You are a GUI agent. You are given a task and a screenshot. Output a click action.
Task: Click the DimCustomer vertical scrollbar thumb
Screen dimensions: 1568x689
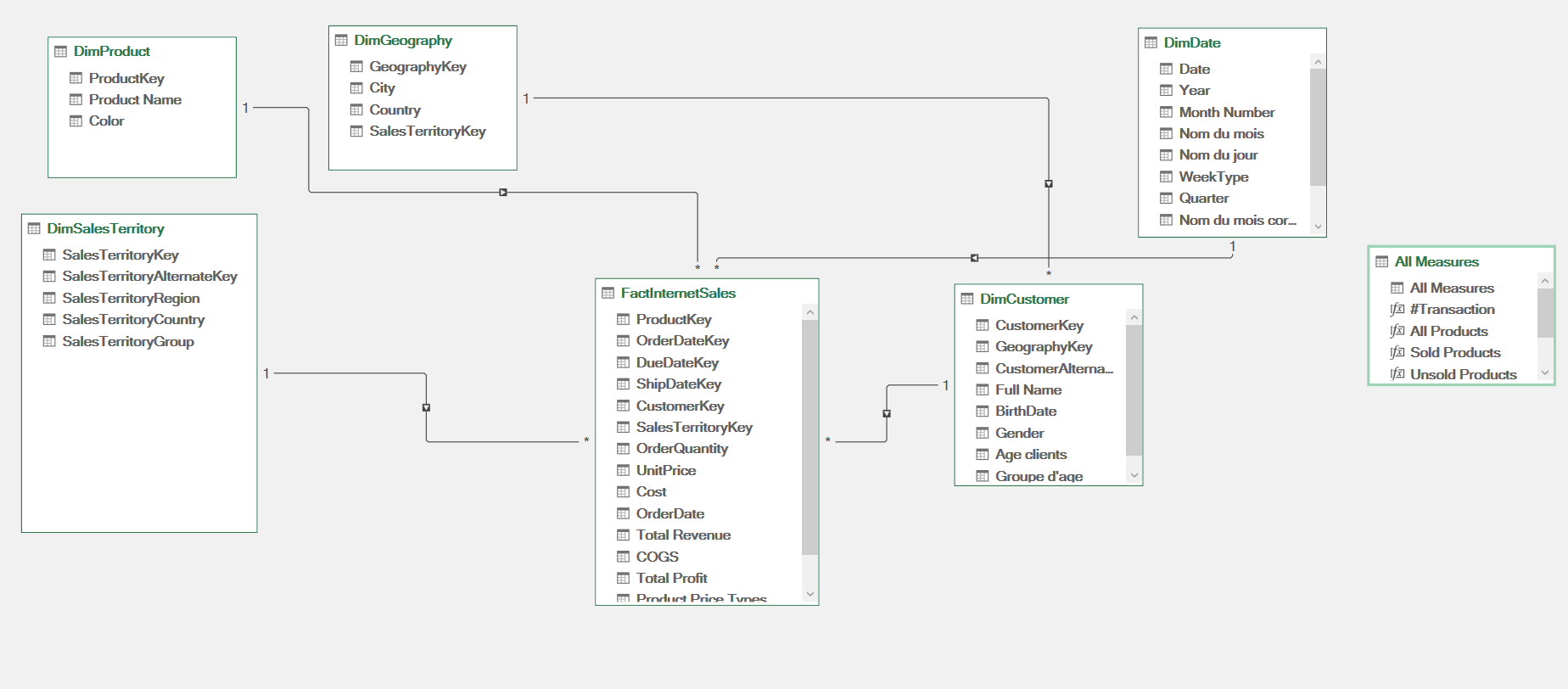click(x=1134, y=390)
